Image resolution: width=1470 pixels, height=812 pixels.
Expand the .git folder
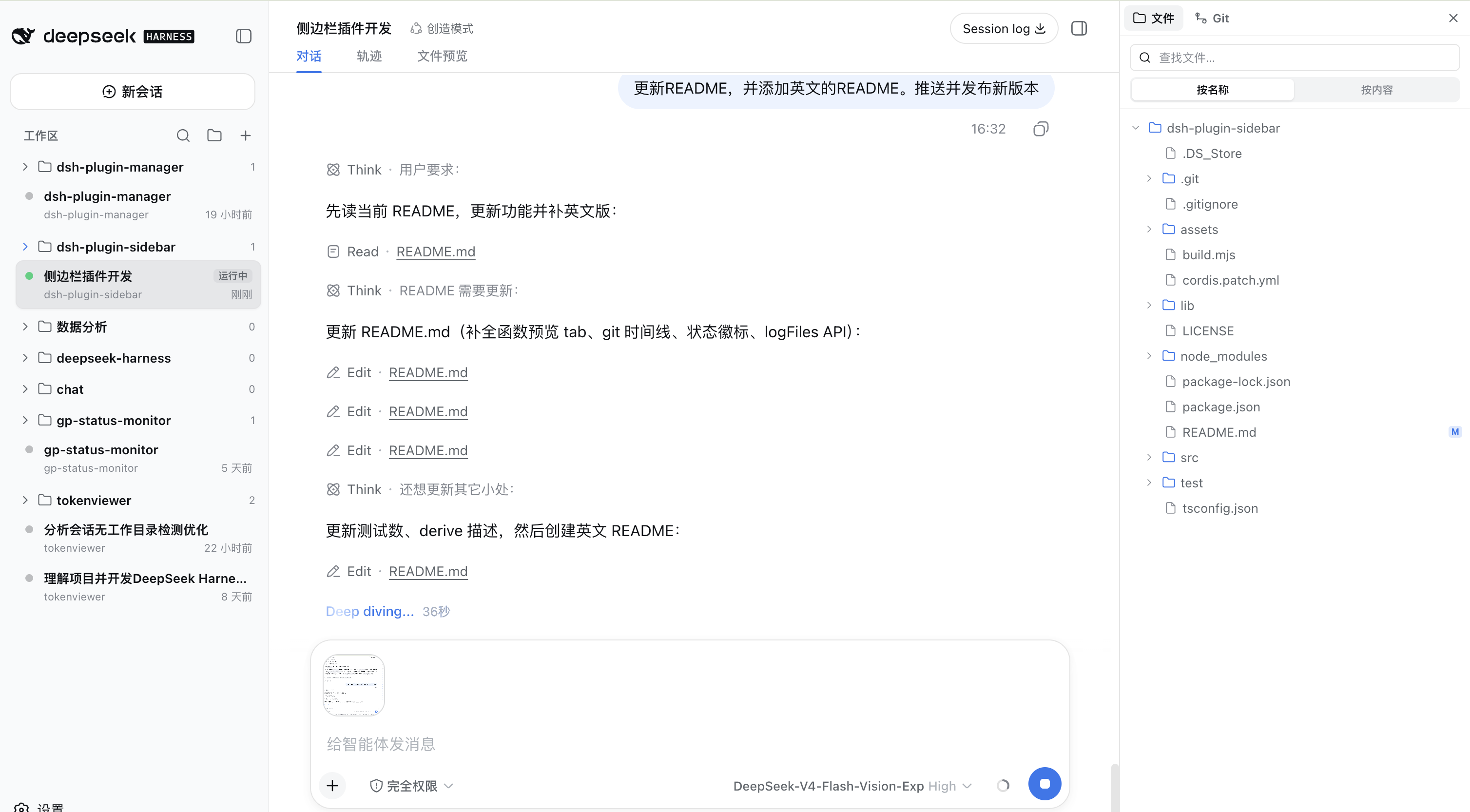[x=1149, y=178]
